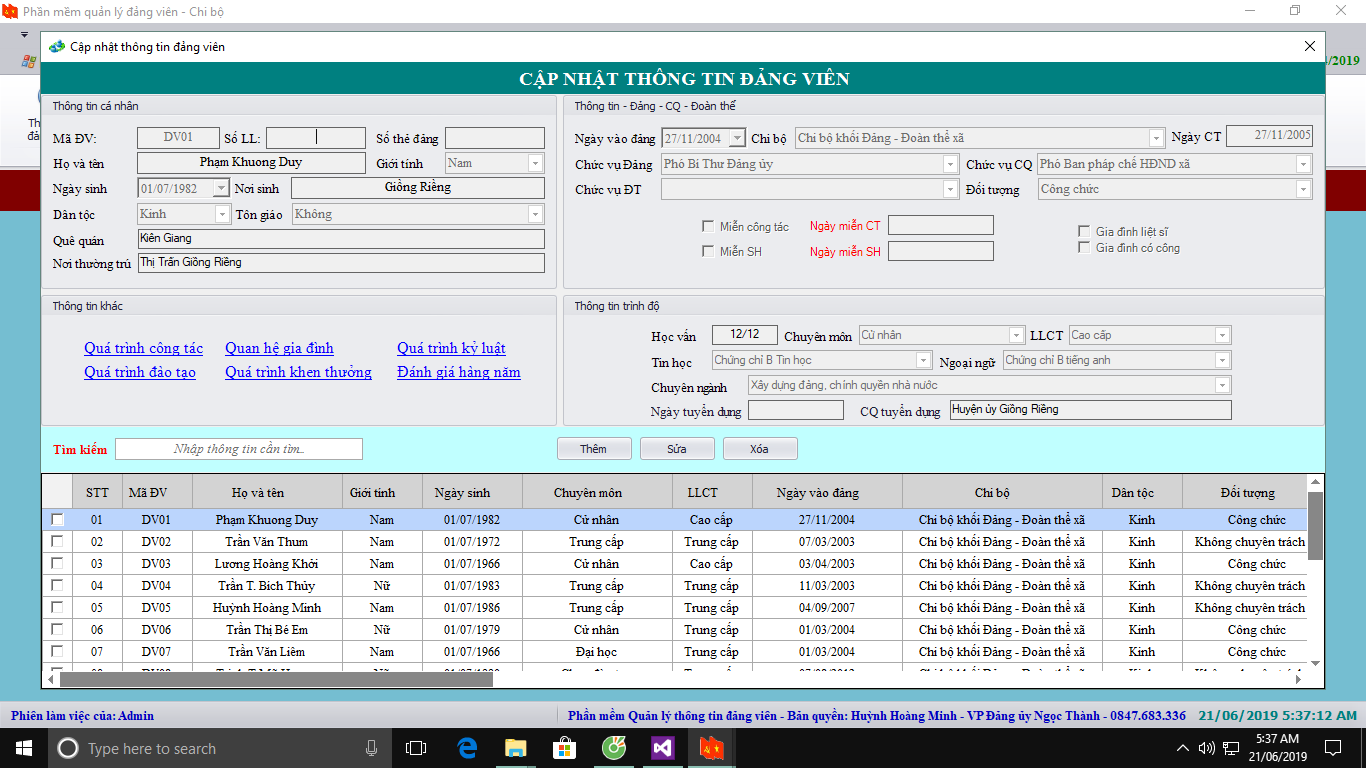Screen dimensions: 1366x768
Task: Open the Chức vụ CQ dropdown
Action: (1303, 164)
